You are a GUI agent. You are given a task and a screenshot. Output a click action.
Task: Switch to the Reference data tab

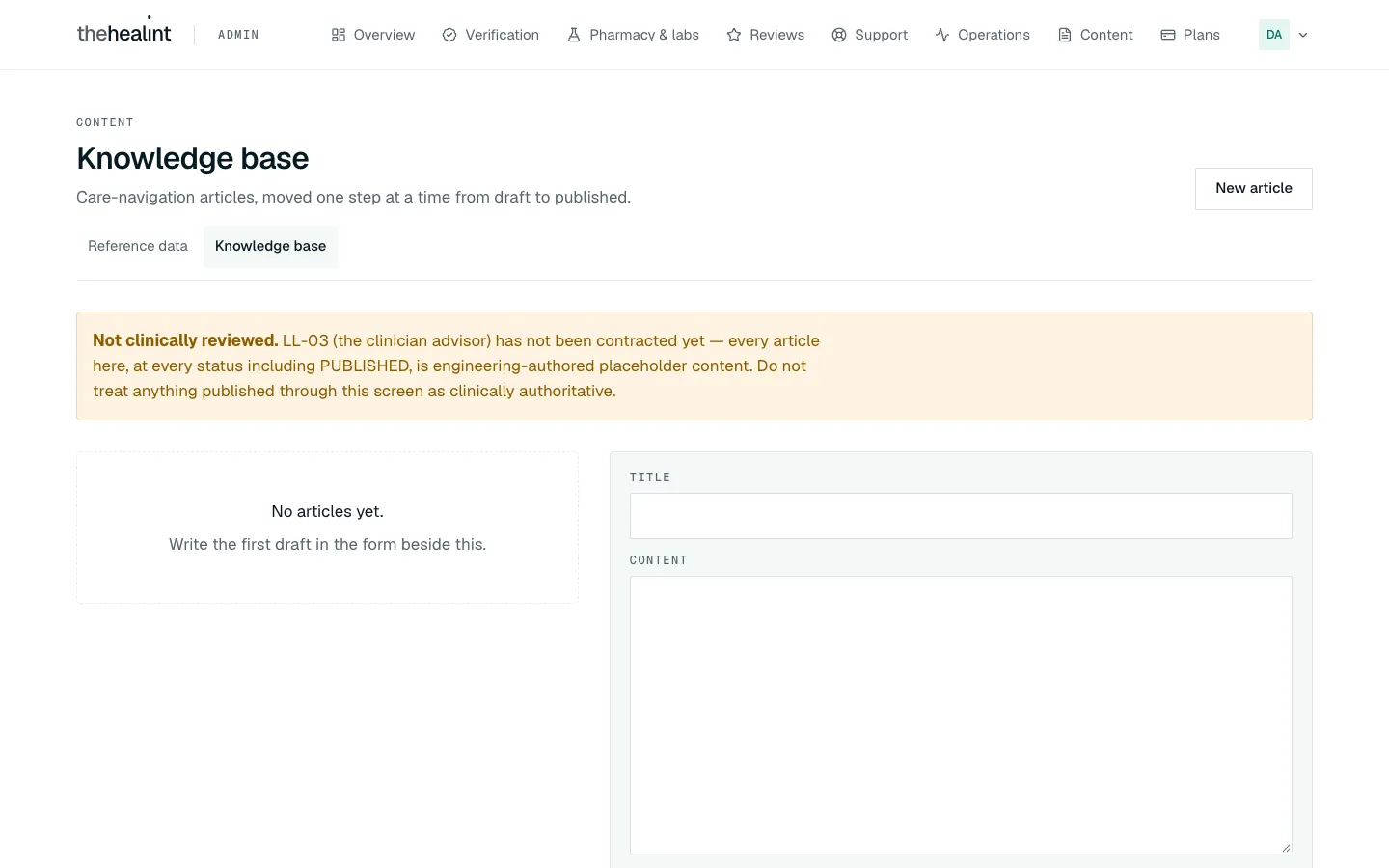pos(138,246)
